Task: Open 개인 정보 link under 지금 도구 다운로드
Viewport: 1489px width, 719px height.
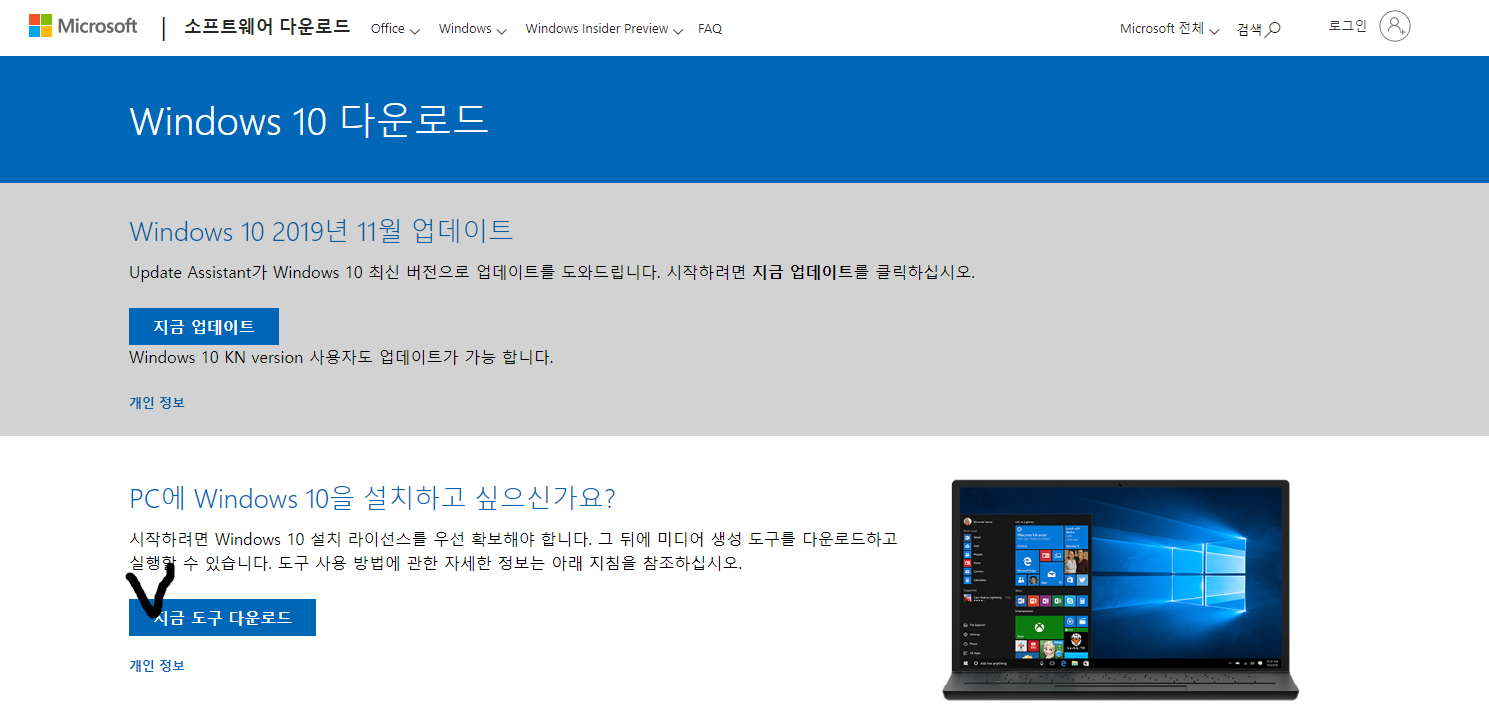Action: coord(157,665)
